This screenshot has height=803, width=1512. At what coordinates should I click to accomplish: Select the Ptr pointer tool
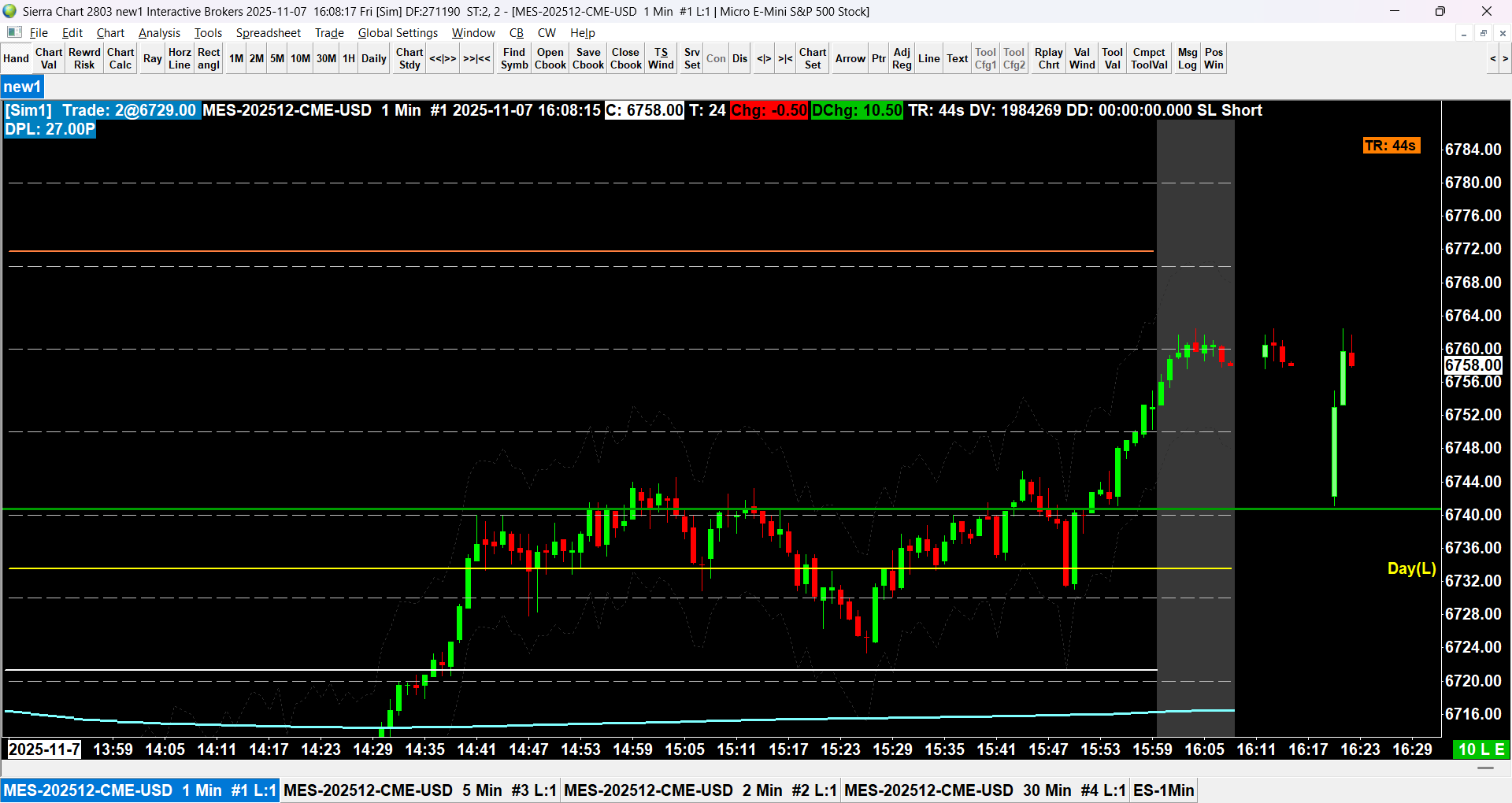(x=879, y=58)
